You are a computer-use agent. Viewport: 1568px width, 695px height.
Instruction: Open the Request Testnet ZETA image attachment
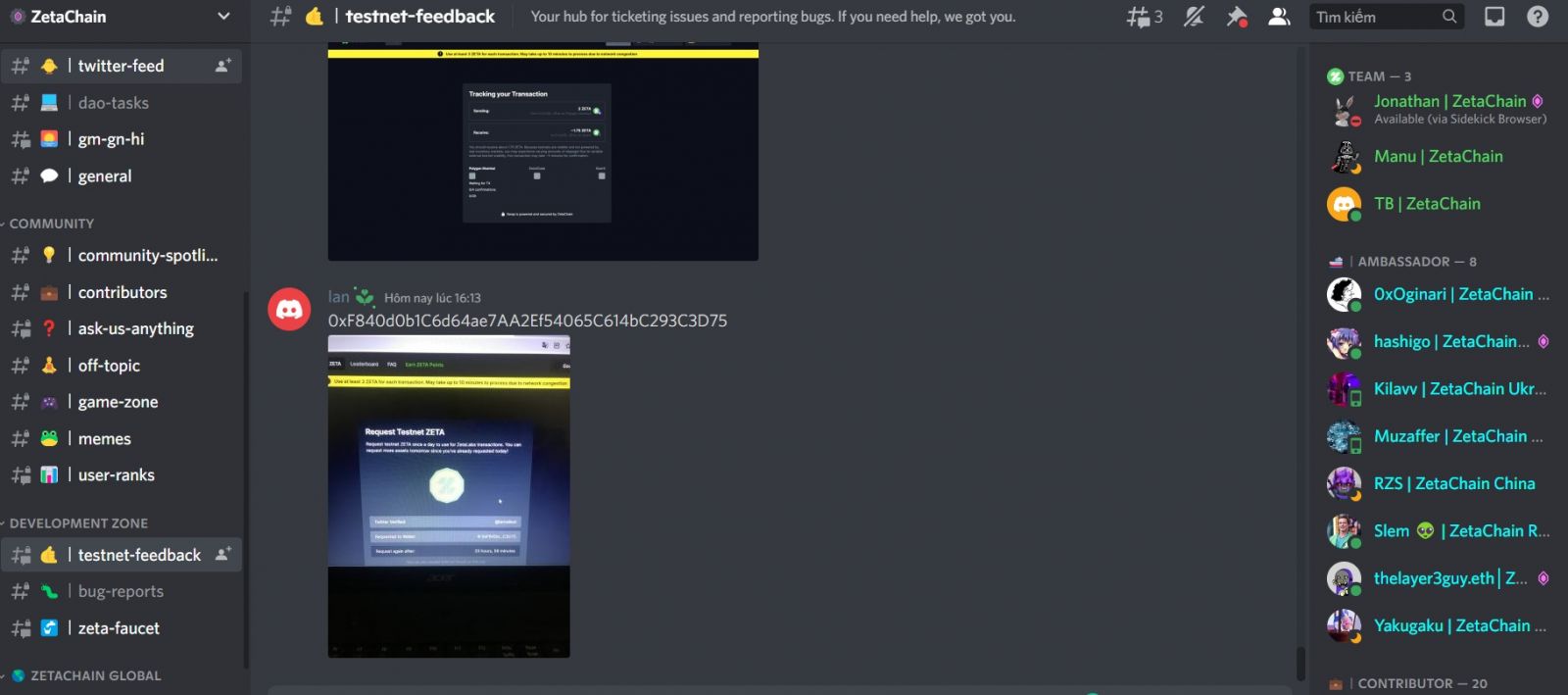[x=449, y=497]
